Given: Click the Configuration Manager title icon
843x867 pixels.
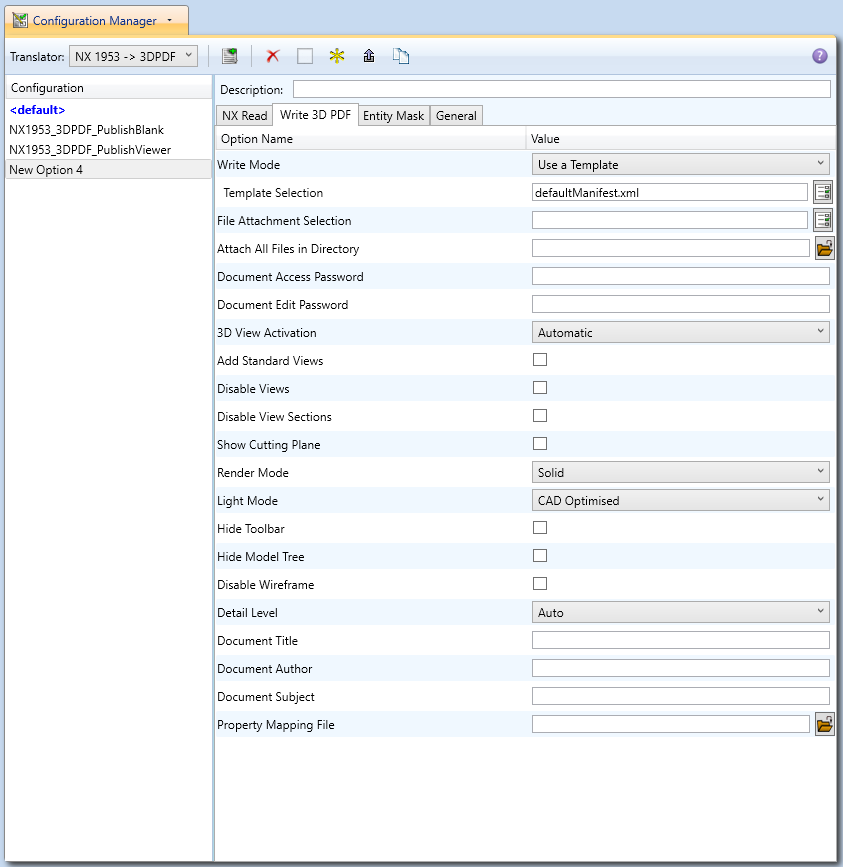Looking at the screenshot, I should pos(20,20).
